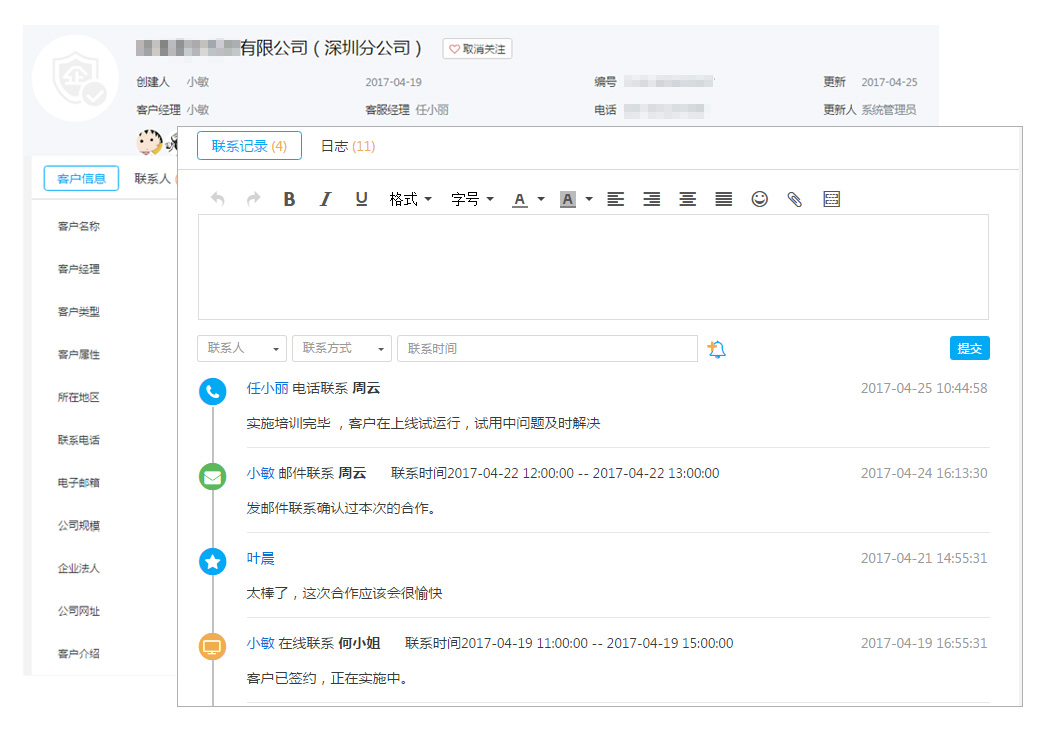This screenshot has height=746, width=1050.
Task: Click the cartoon face avatar
Action: 149,141
